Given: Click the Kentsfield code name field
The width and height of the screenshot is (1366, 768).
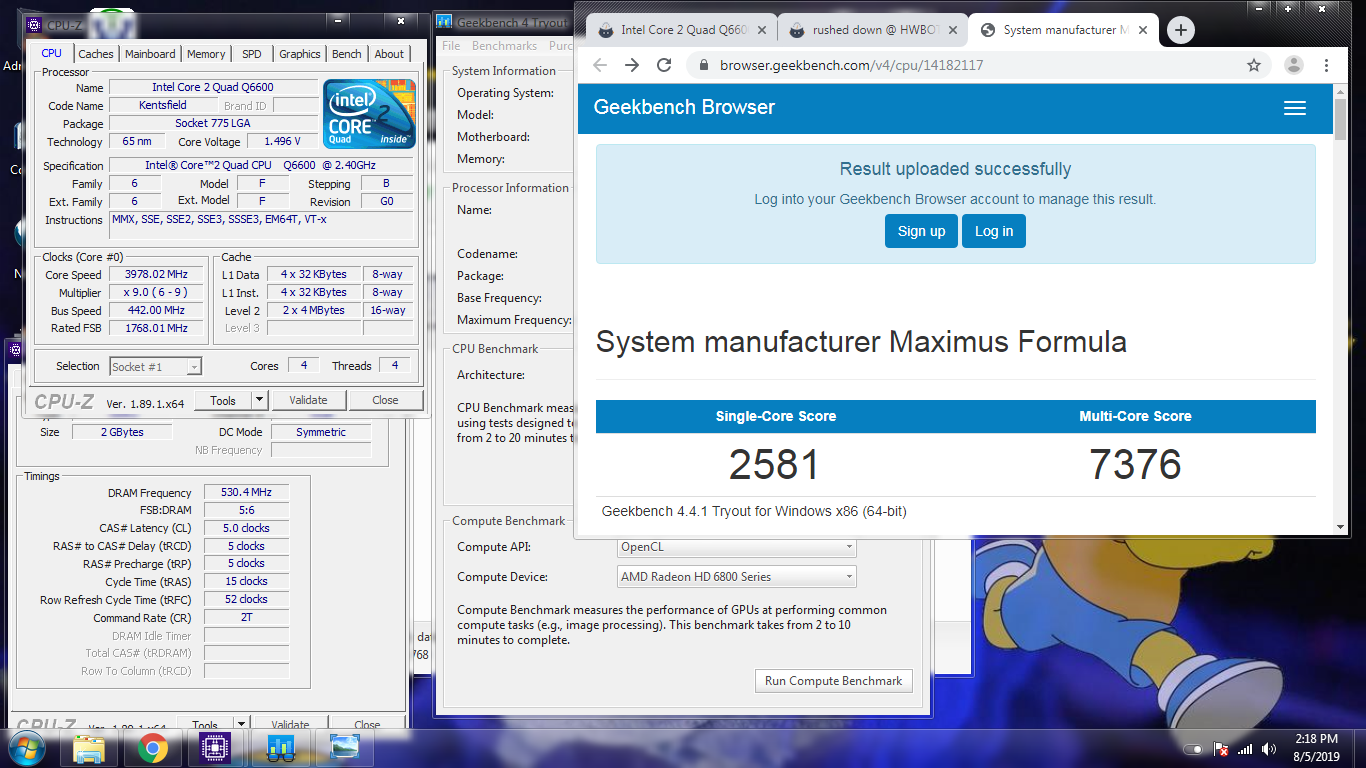Looking at the screenshot, I should point(162,106).
